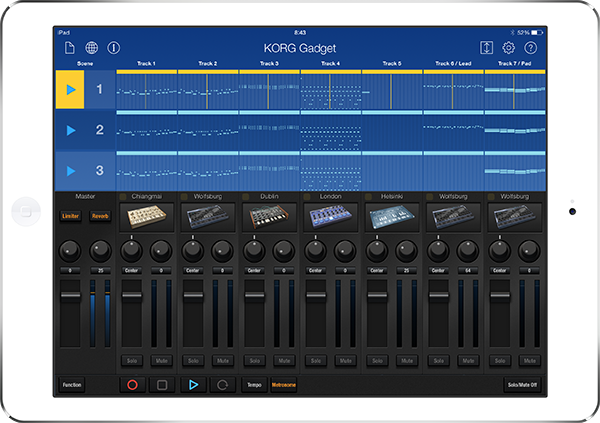This screenshot has width=600, height=423.
Task: Open Track 7 / Pad clip in scene 2
Action: point(515,132)
